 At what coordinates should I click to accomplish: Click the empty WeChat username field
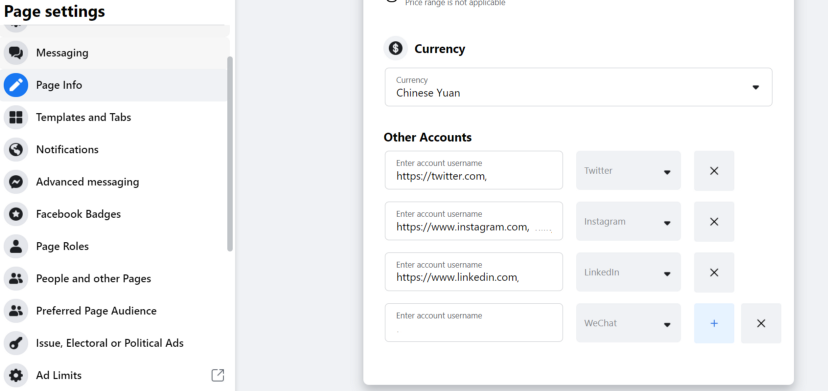point(474,322)
